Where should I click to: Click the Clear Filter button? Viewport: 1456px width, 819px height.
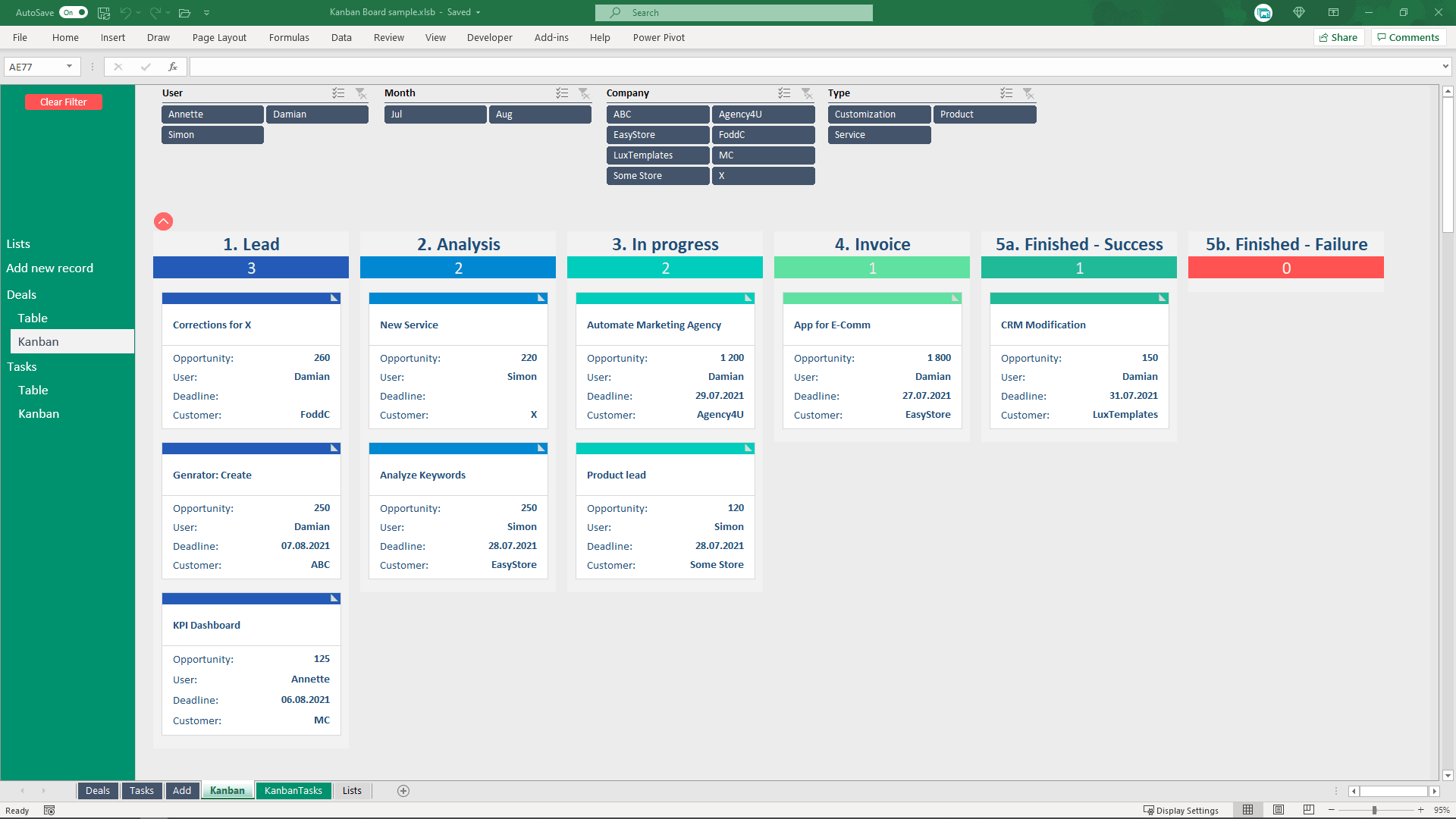coord(63,101)
